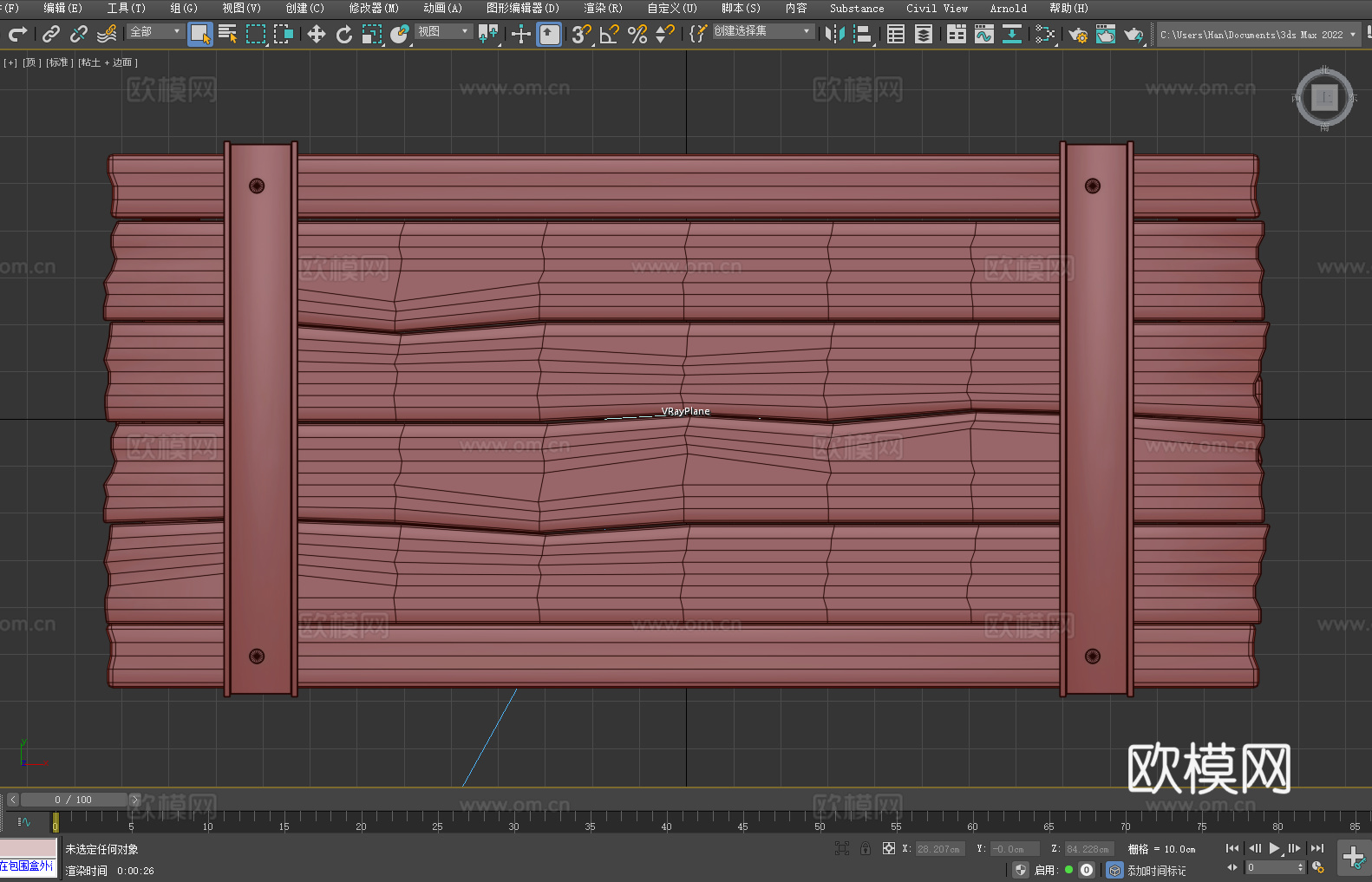
Task: Open the '组(G)' menu
Action: [184, 8]
